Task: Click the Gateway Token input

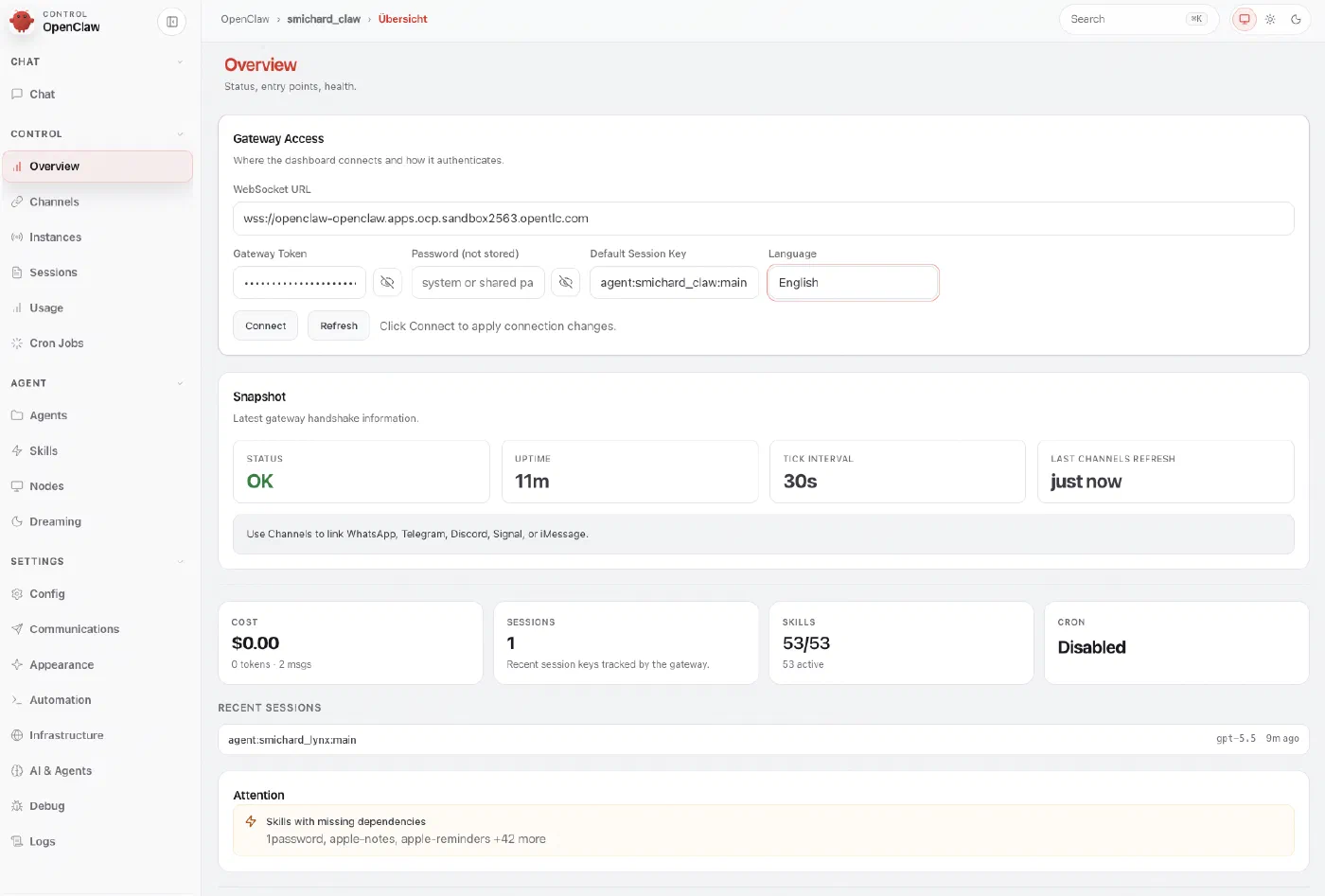Action: coord(299,283)
